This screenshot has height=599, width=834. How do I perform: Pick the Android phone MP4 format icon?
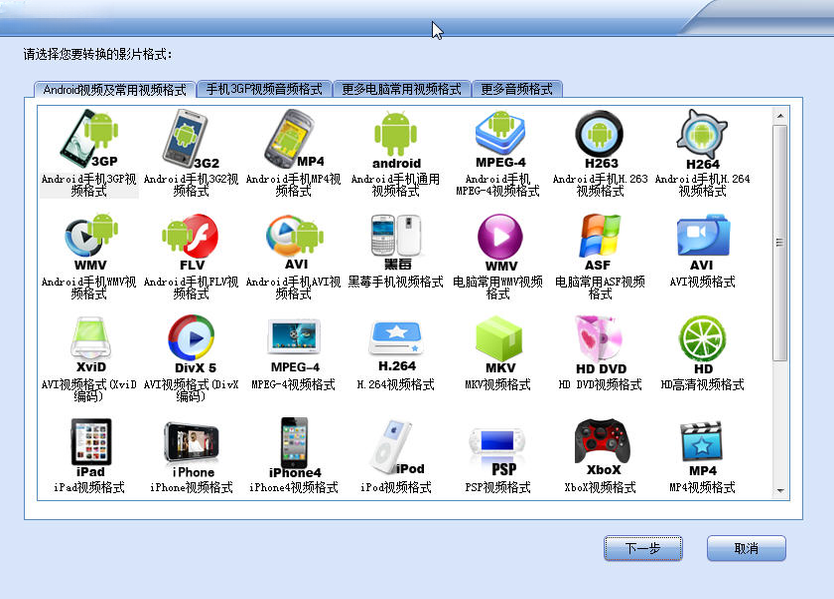(x=294, y=139)
